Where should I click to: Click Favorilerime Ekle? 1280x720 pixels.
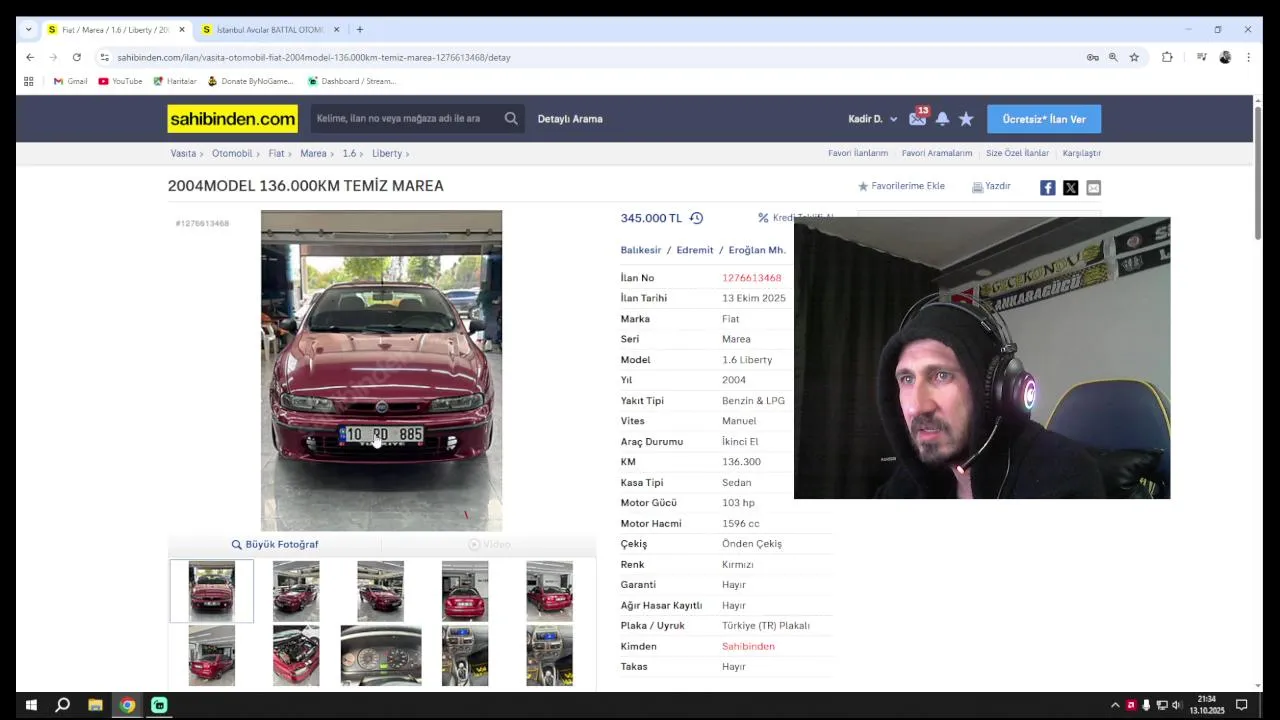pos(901,186)
